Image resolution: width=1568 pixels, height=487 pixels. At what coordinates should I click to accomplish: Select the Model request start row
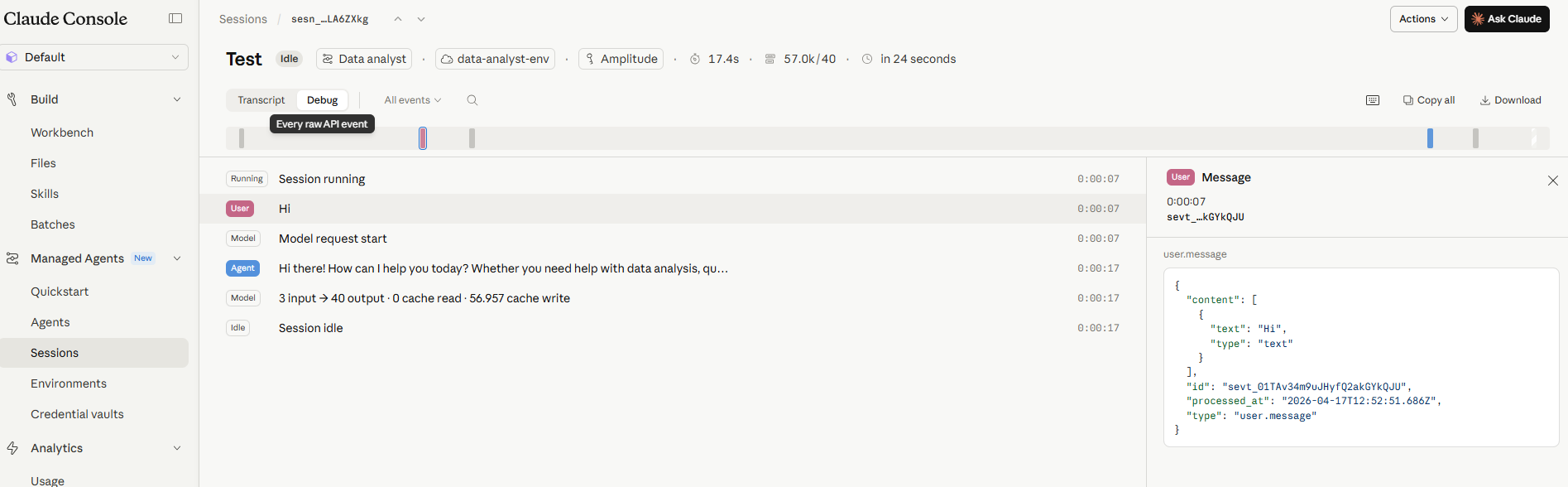click(x=673, y=239)
